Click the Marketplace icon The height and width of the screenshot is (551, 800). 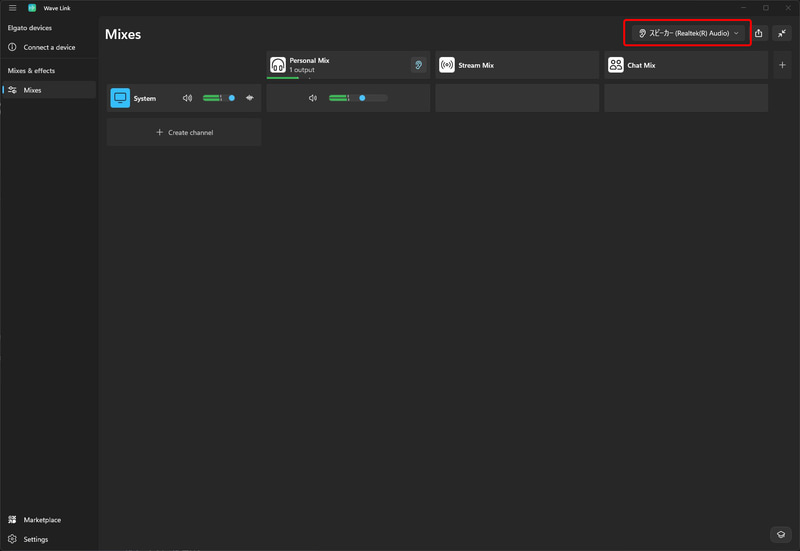[x=12, y=519]
